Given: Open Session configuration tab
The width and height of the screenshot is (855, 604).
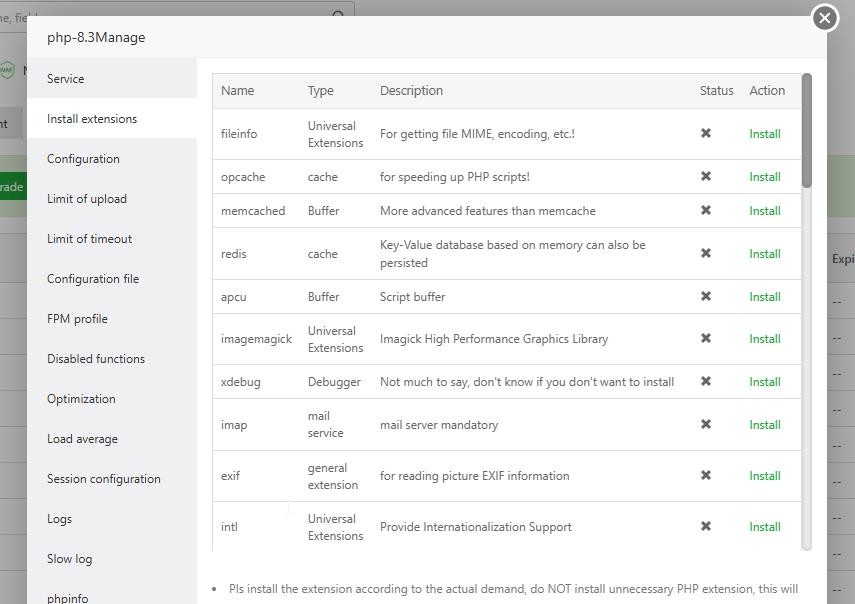Looking at the screenshot, I should 104,479.
